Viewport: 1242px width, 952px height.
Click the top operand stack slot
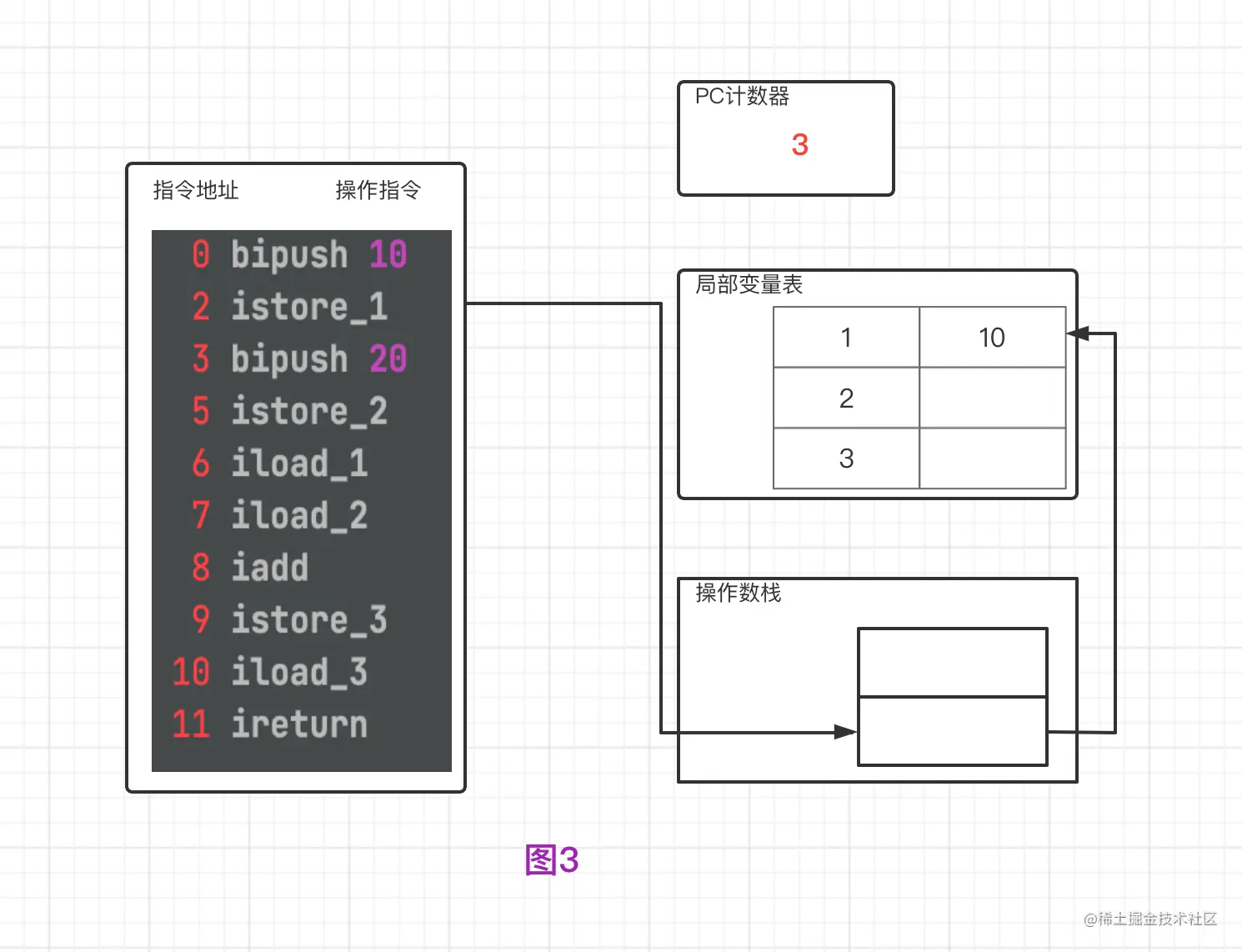pos(953,662)
